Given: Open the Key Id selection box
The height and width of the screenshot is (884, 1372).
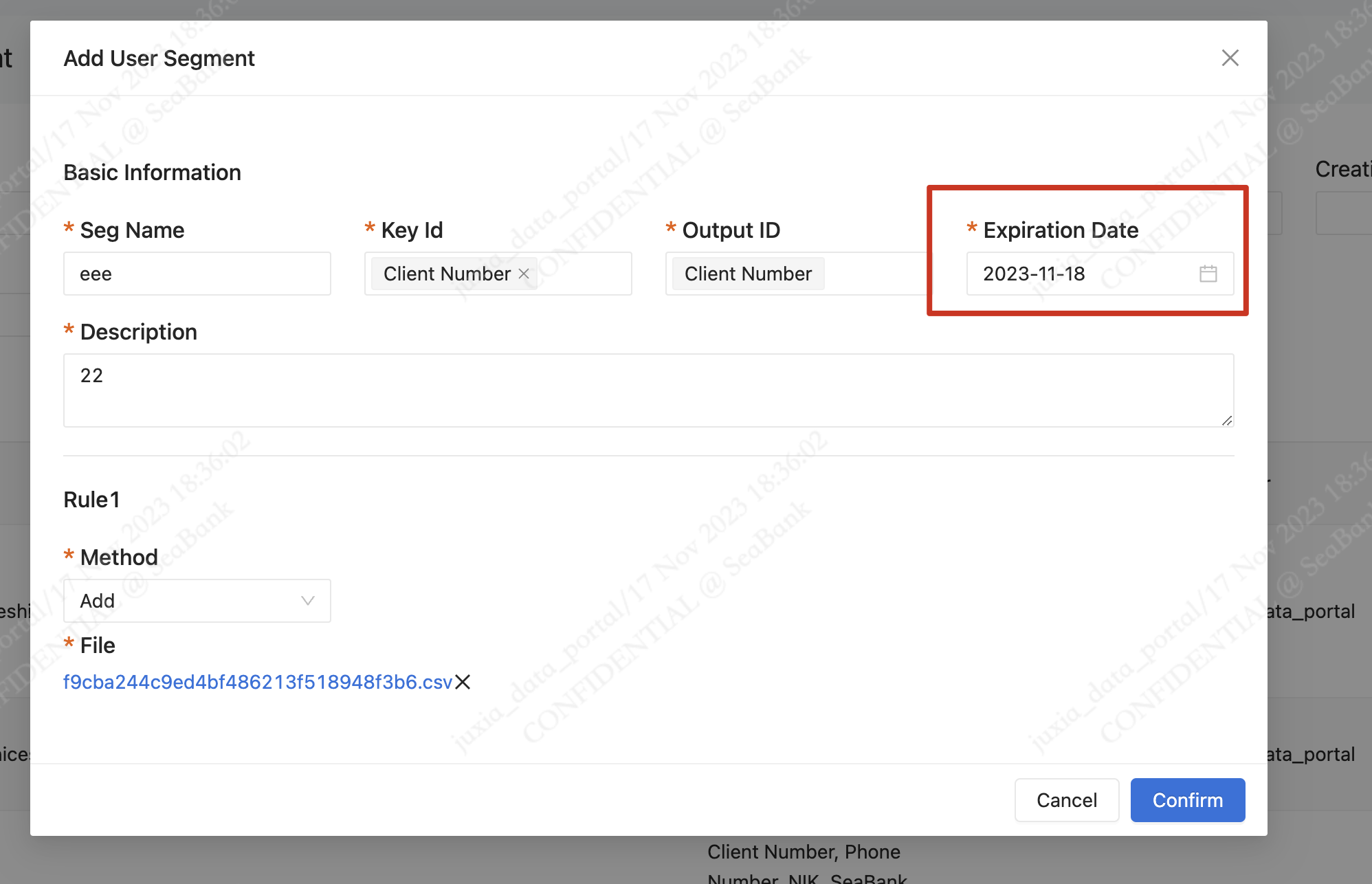Looking at the screenshot, I should point(584,274).
